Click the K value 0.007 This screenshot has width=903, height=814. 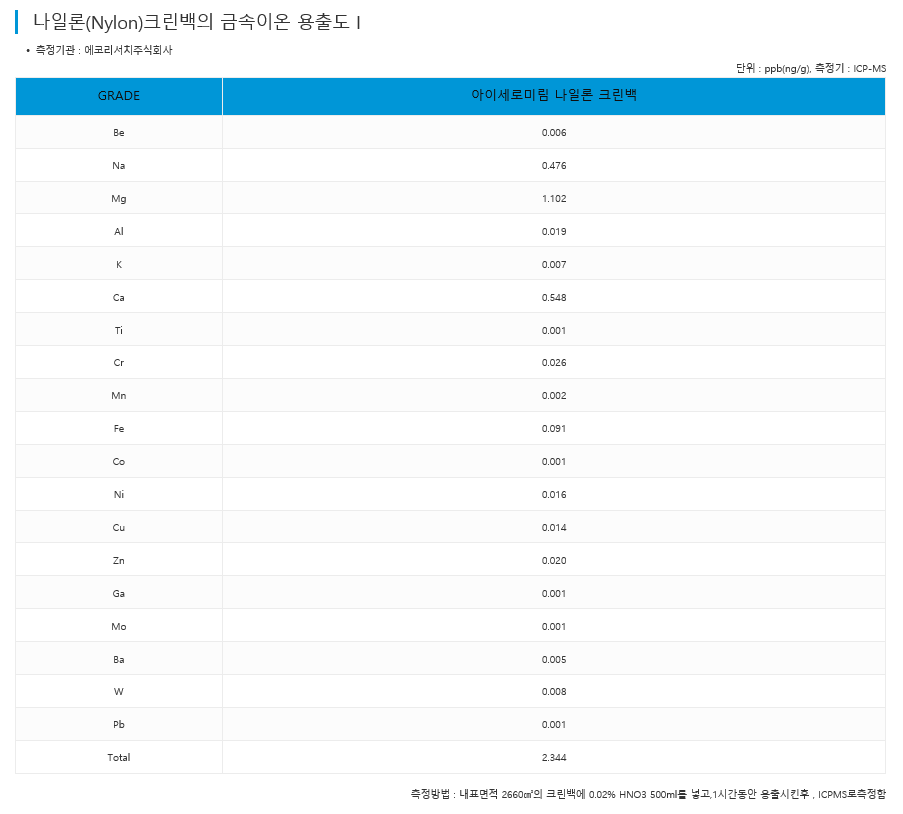(x=553, y=264)
